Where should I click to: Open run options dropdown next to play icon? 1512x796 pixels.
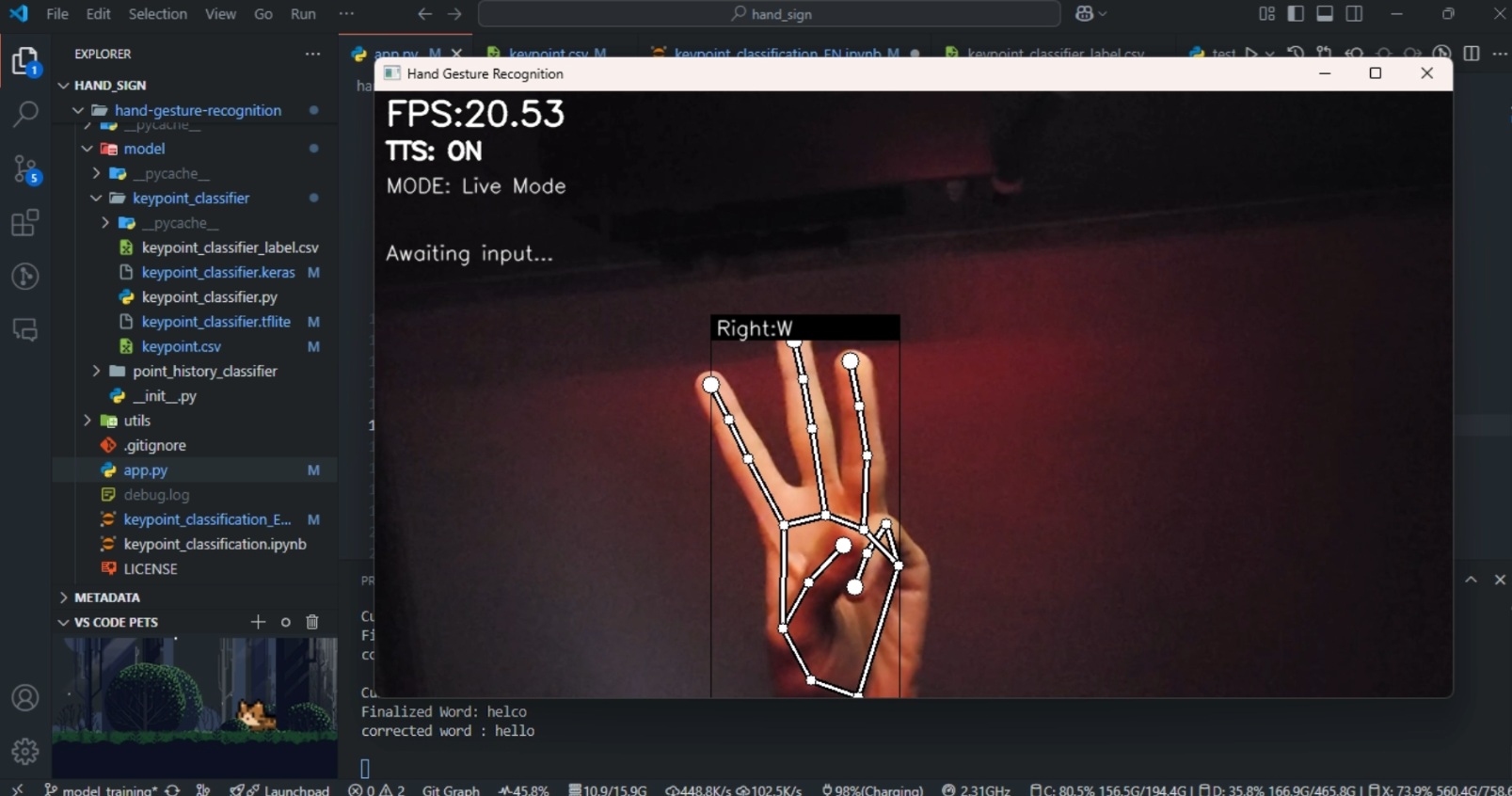1269,54
